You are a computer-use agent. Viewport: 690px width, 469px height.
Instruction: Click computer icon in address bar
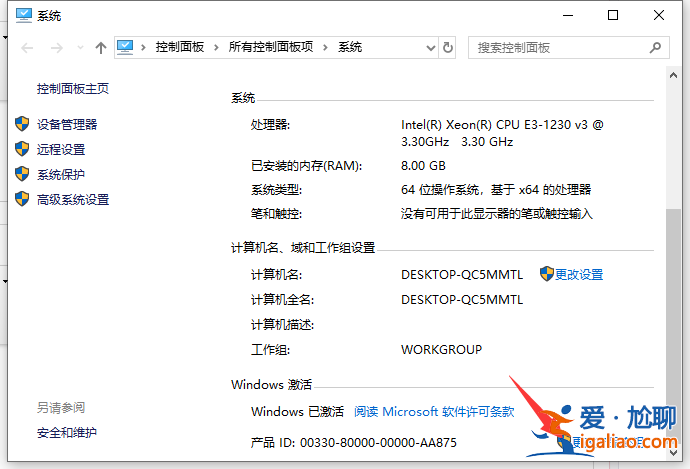point(125,47)
